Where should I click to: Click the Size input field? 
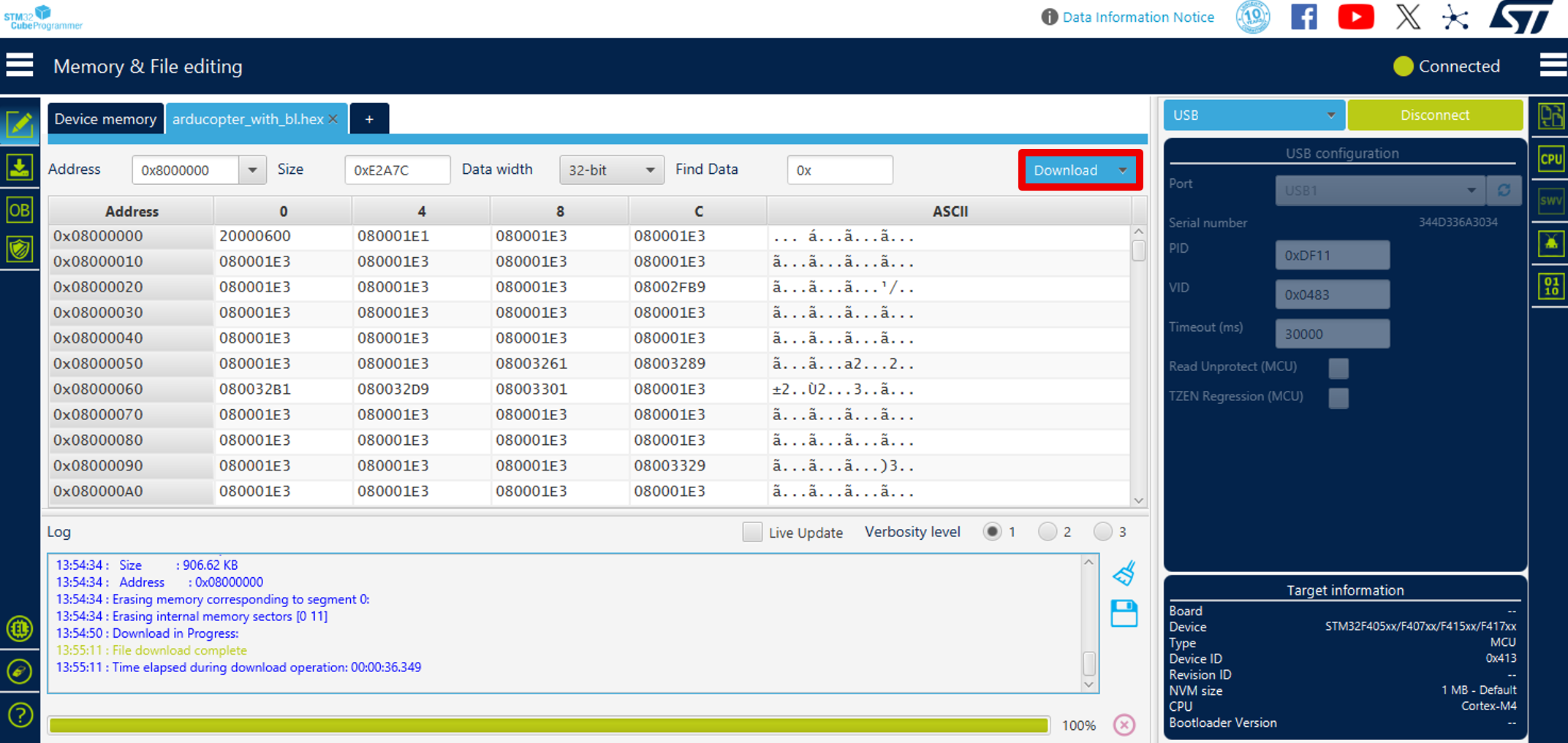[x=397, y=170]
